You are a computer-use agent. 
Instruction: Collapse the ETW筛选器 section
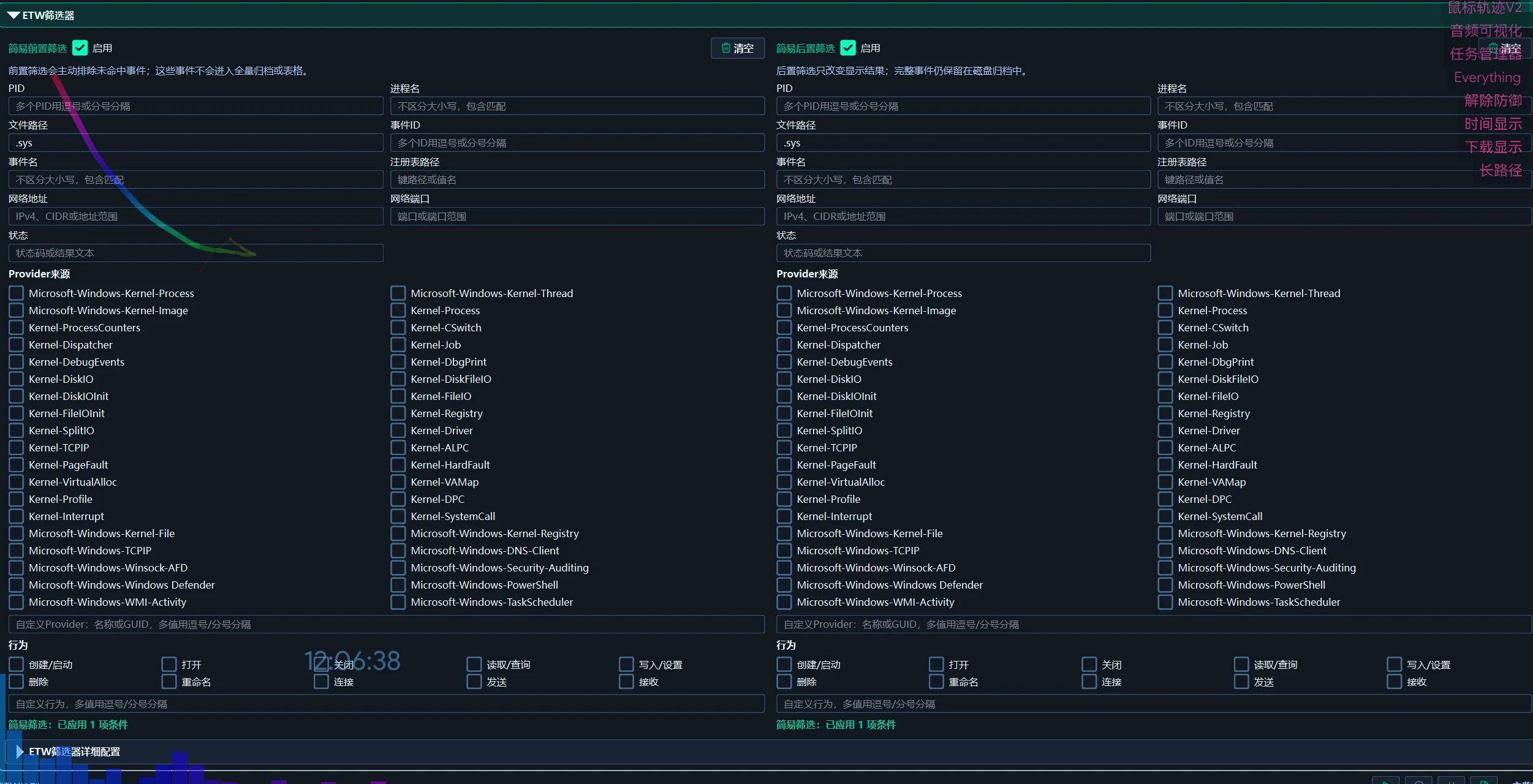(13, 15)
